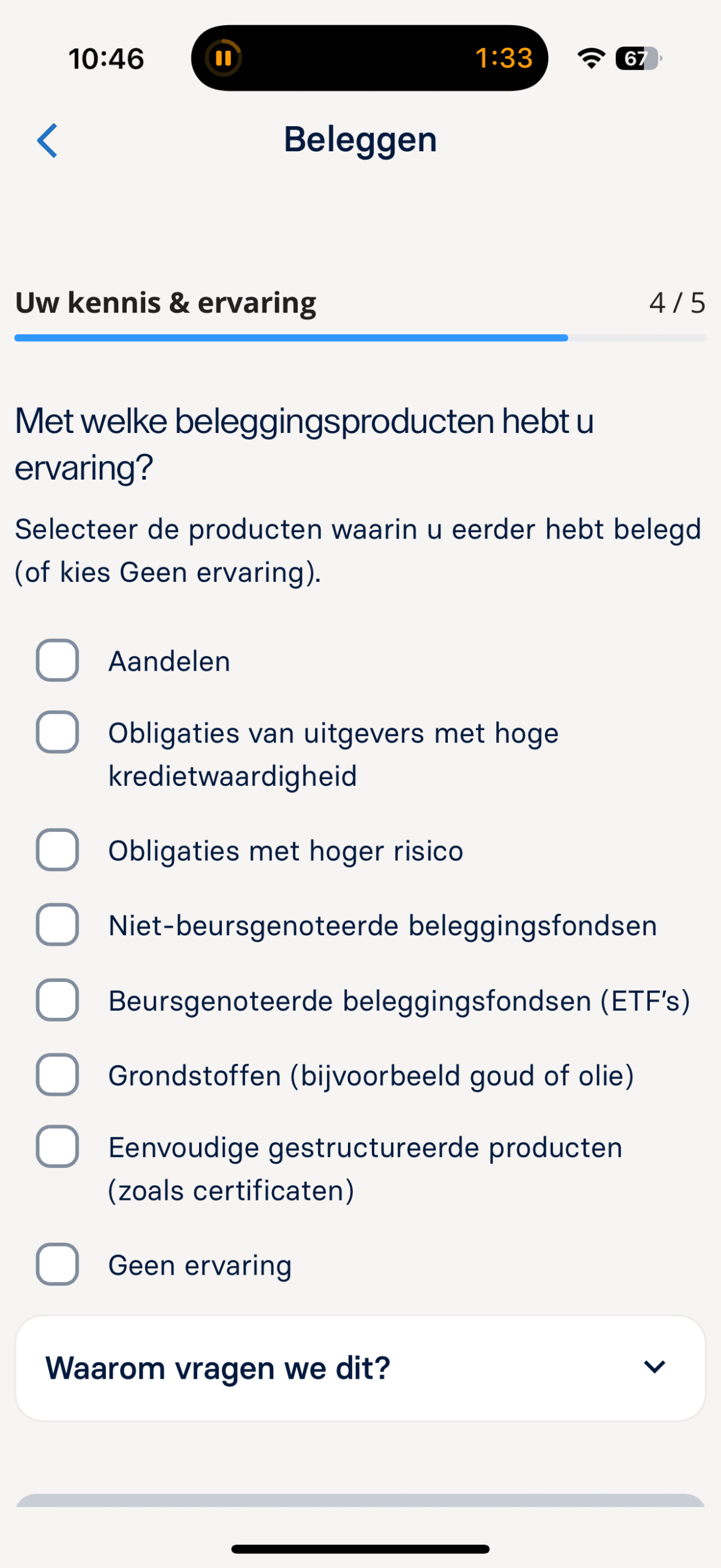Tap the blue back arrow icon
Screen dimensions: 721x1568
pyautogui.click(x=47, y=140)
